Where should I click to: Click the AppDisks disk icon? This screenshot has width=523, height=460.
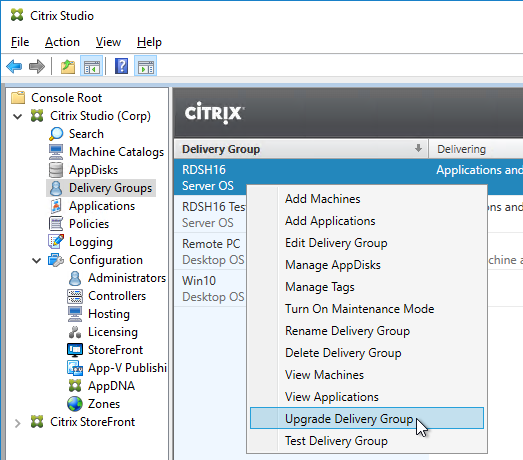pos(56,170)
